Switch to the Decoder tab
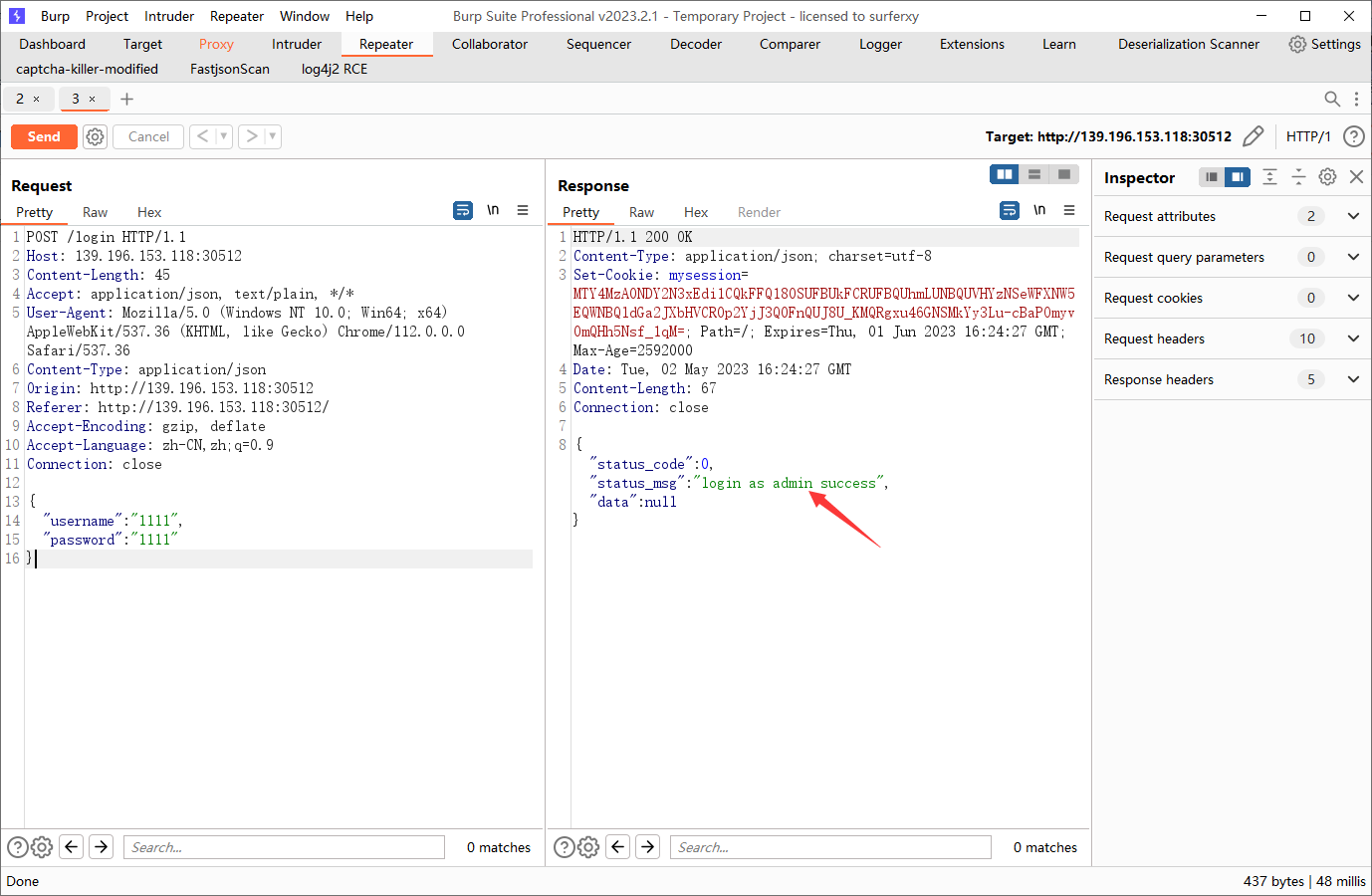 (696, 44)
